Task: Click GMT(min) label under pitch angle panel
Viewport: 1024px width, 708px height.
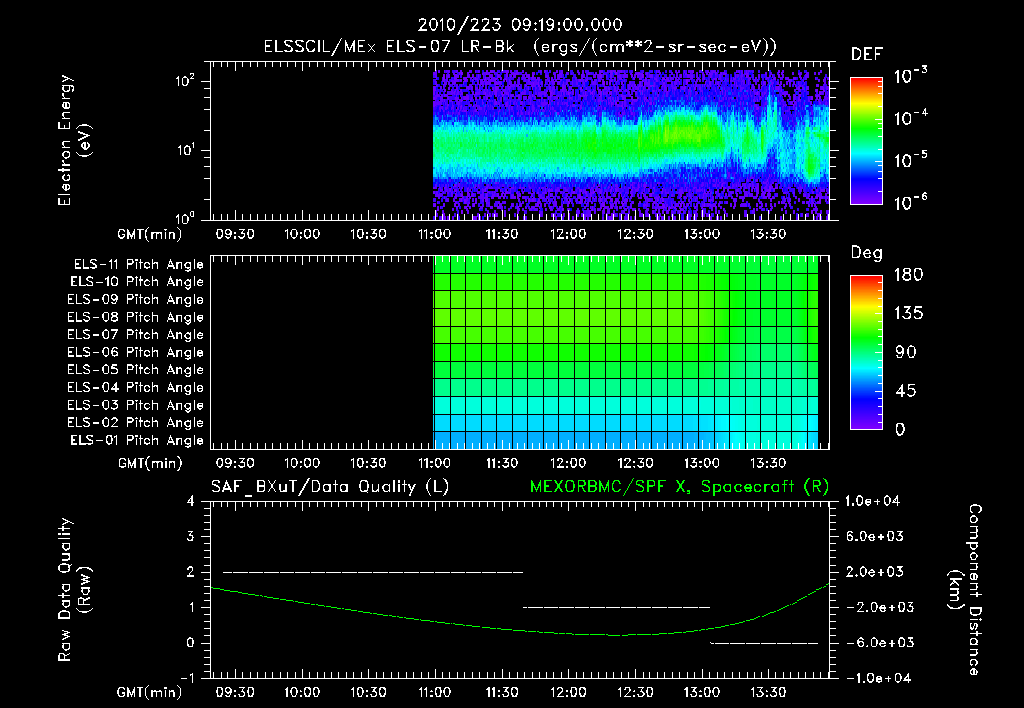Action: (150, 464)
